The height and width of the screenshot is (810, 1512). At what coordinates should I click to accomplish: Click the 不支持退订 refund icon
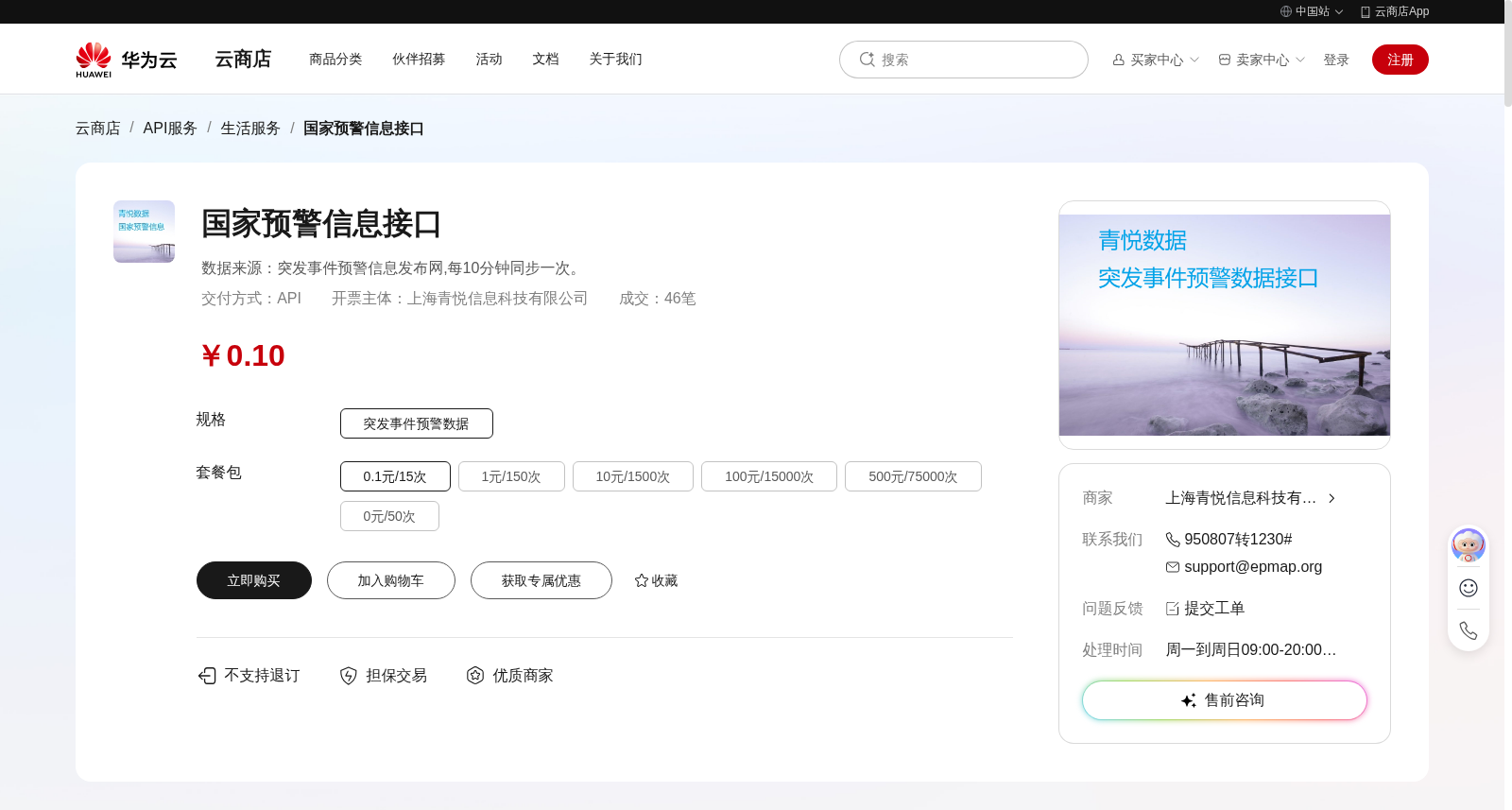pyautogui.click(x=207, y=676)
